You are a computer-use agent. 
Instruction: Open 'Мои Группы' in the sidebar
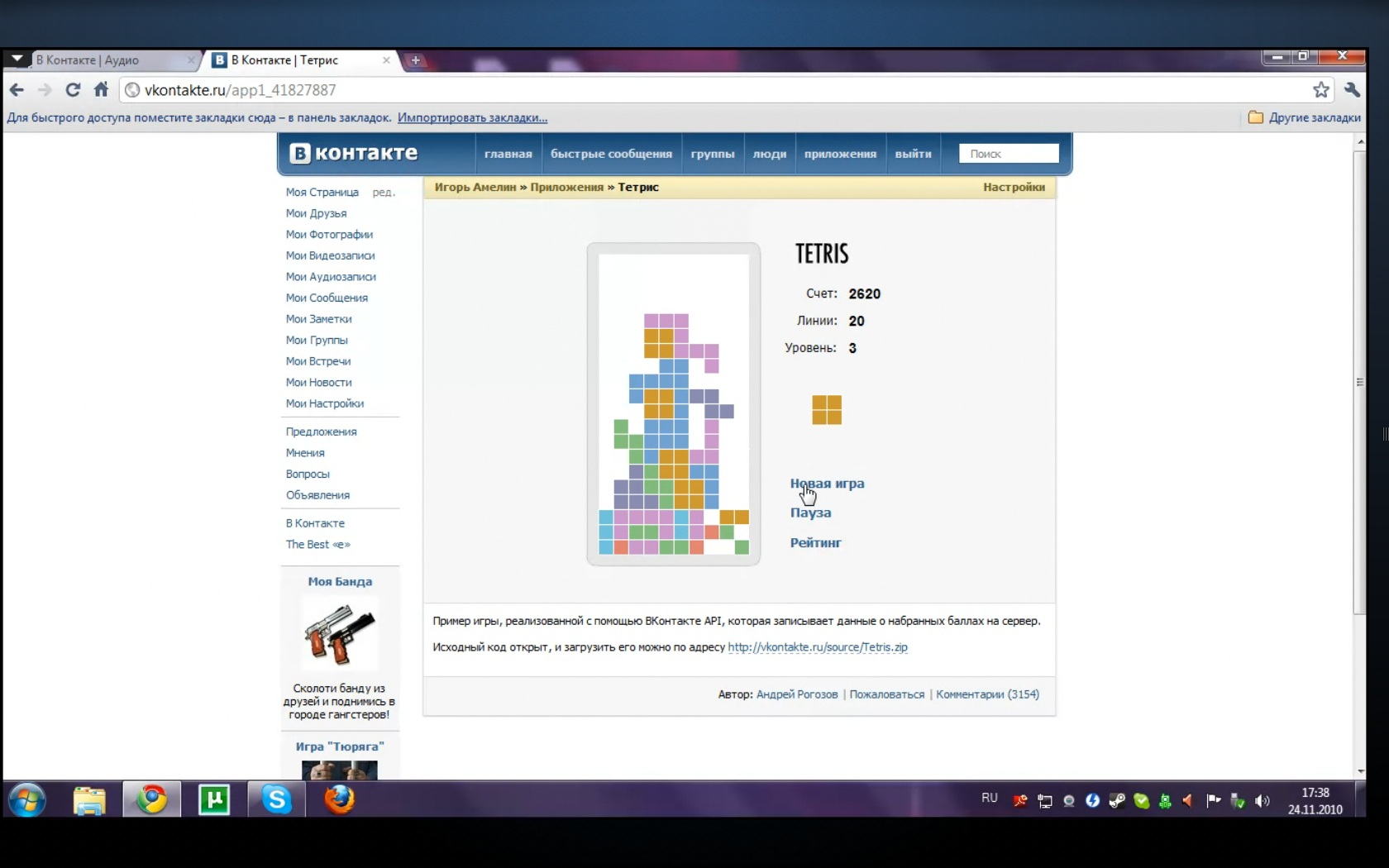tap(317, 340)
